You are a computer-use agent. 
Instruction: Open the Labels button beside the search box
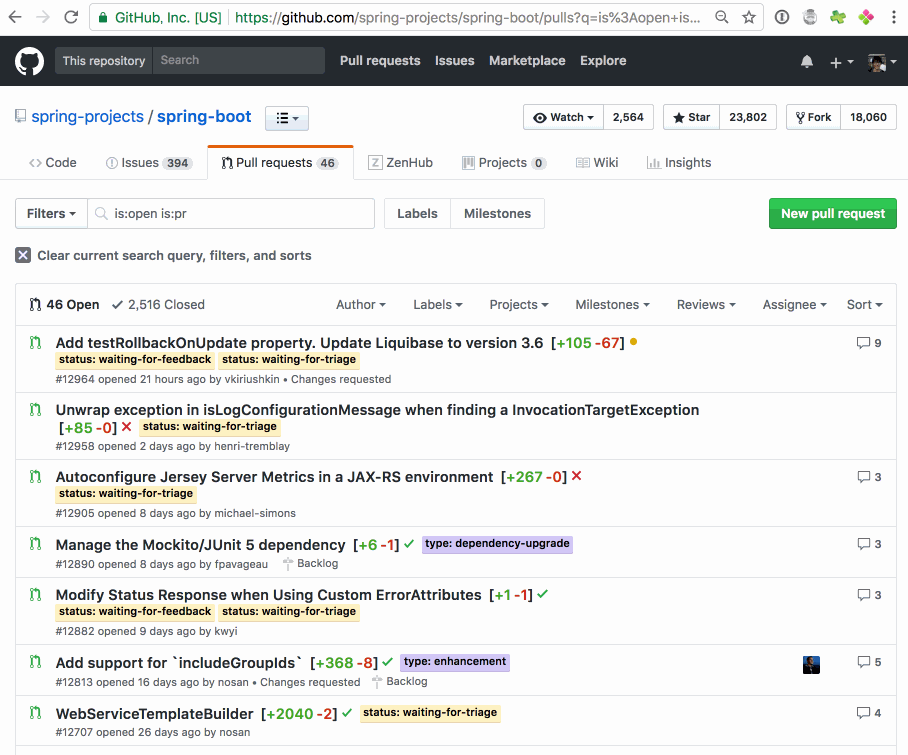point(418,214)
